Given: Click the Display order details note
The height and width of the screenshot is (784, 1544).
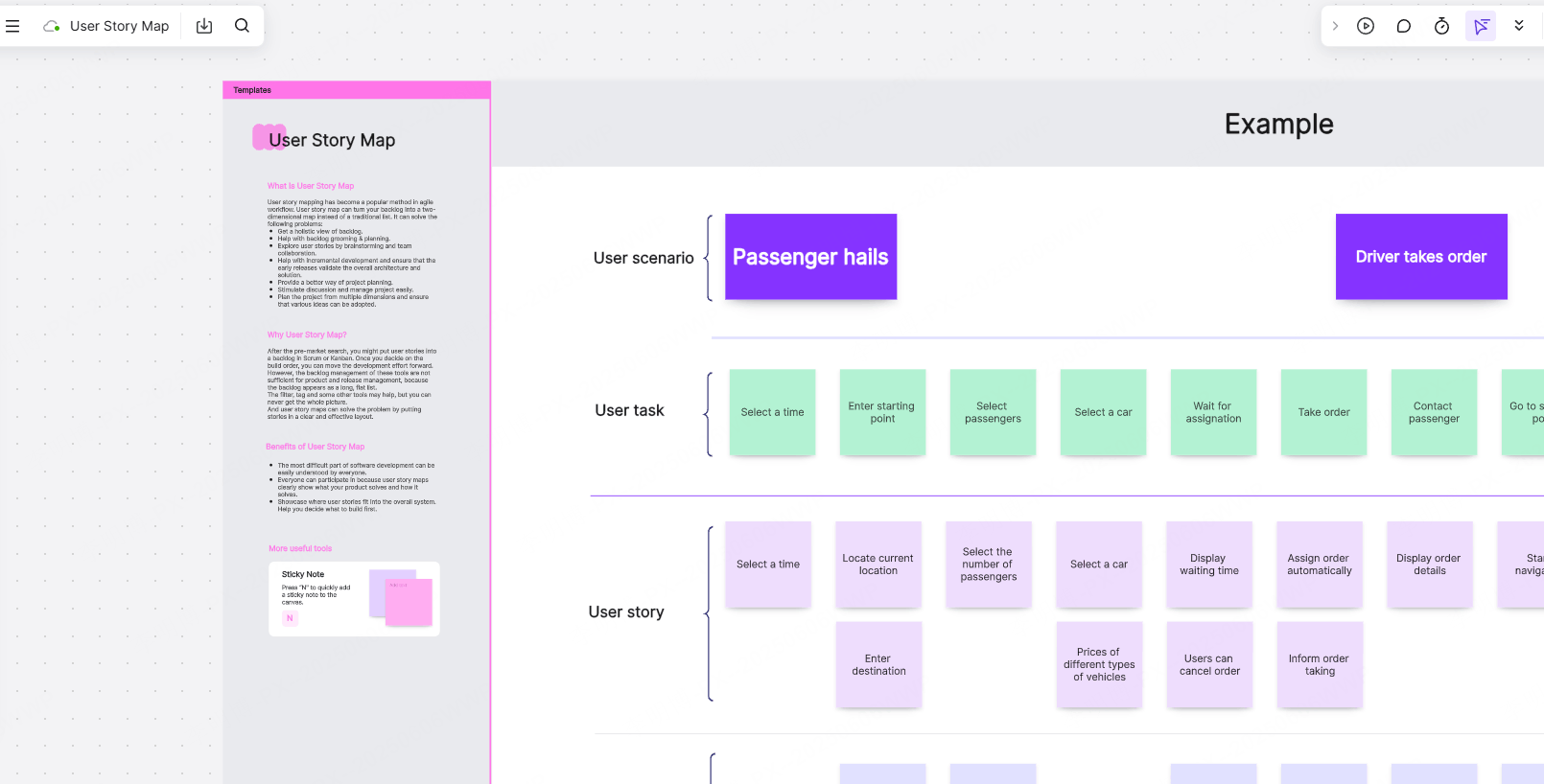Looking at the screenshot, I should pyautogui.click(x=1430, y=565).
